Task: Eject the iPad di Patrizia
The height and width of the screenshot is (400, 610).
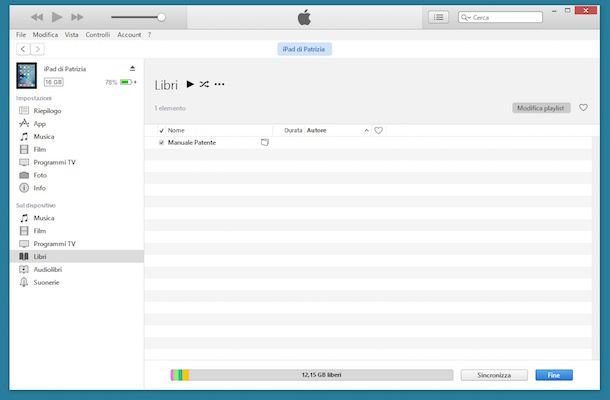Action: [132, 68]
